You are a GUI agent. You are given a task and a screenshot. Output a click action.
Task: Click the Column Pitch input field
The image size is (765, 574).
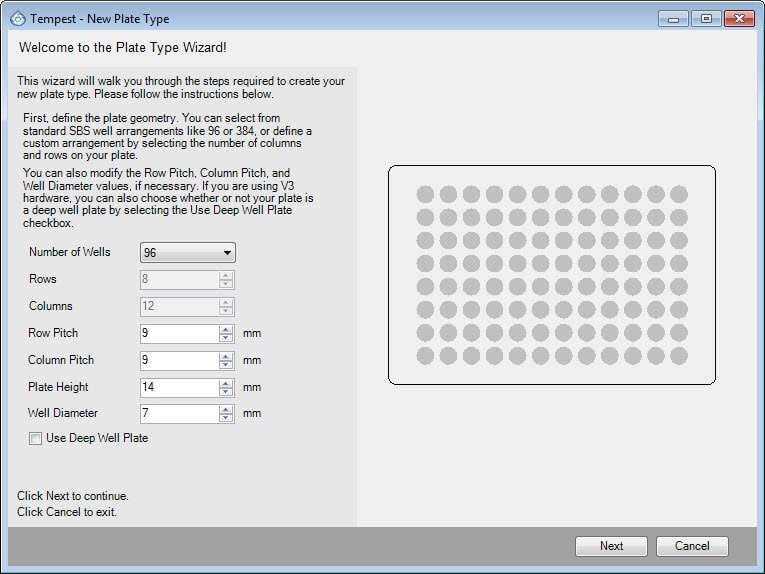(x=179, y=360)
